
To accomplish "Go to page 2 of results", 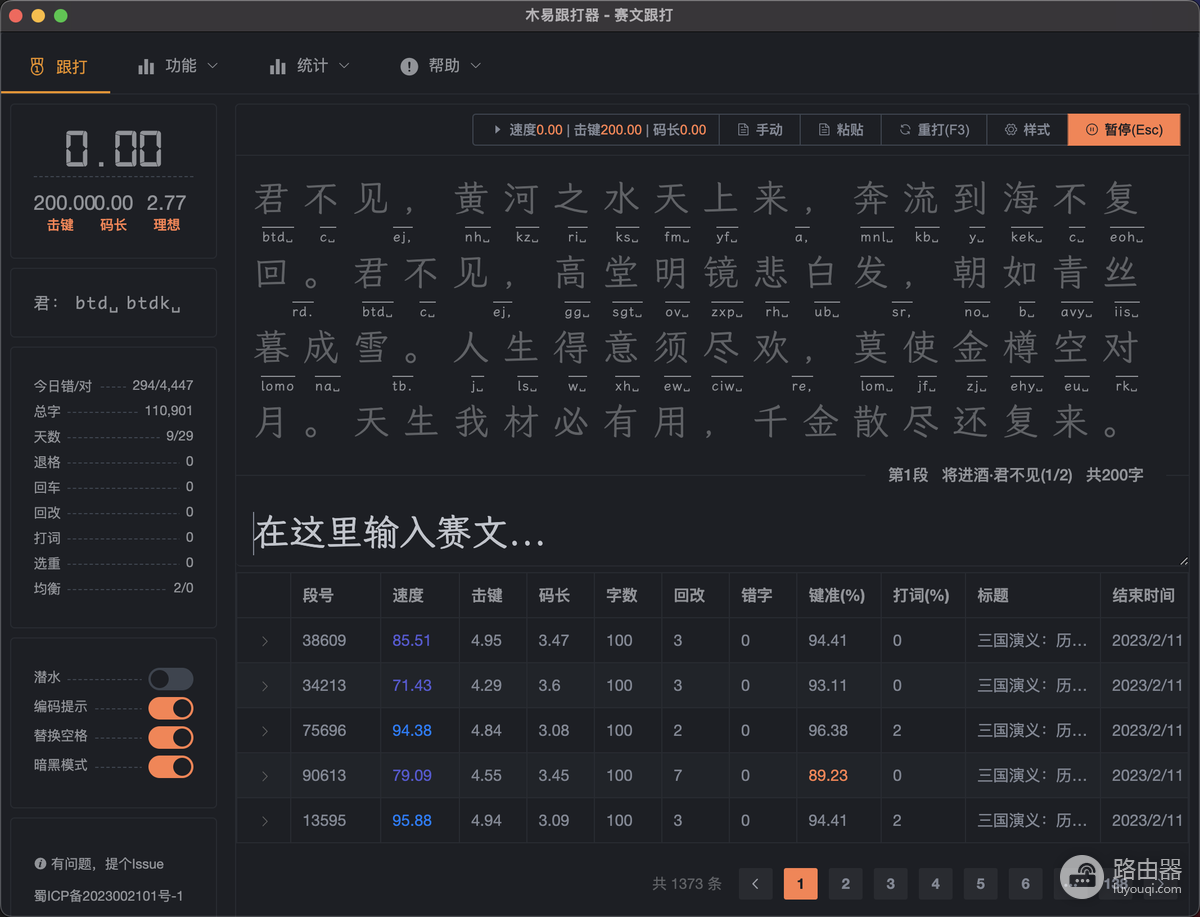I will coord(846,884).
